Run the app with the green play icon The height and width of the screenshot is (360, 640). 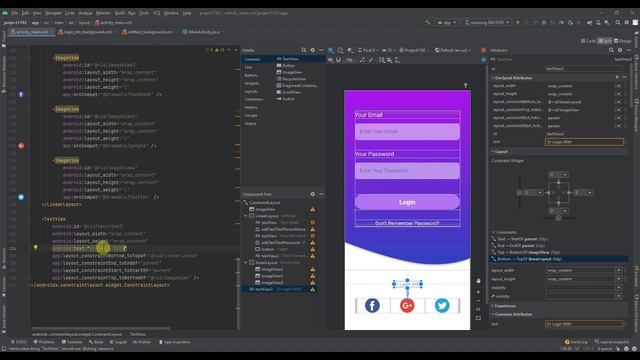point(518,22)
